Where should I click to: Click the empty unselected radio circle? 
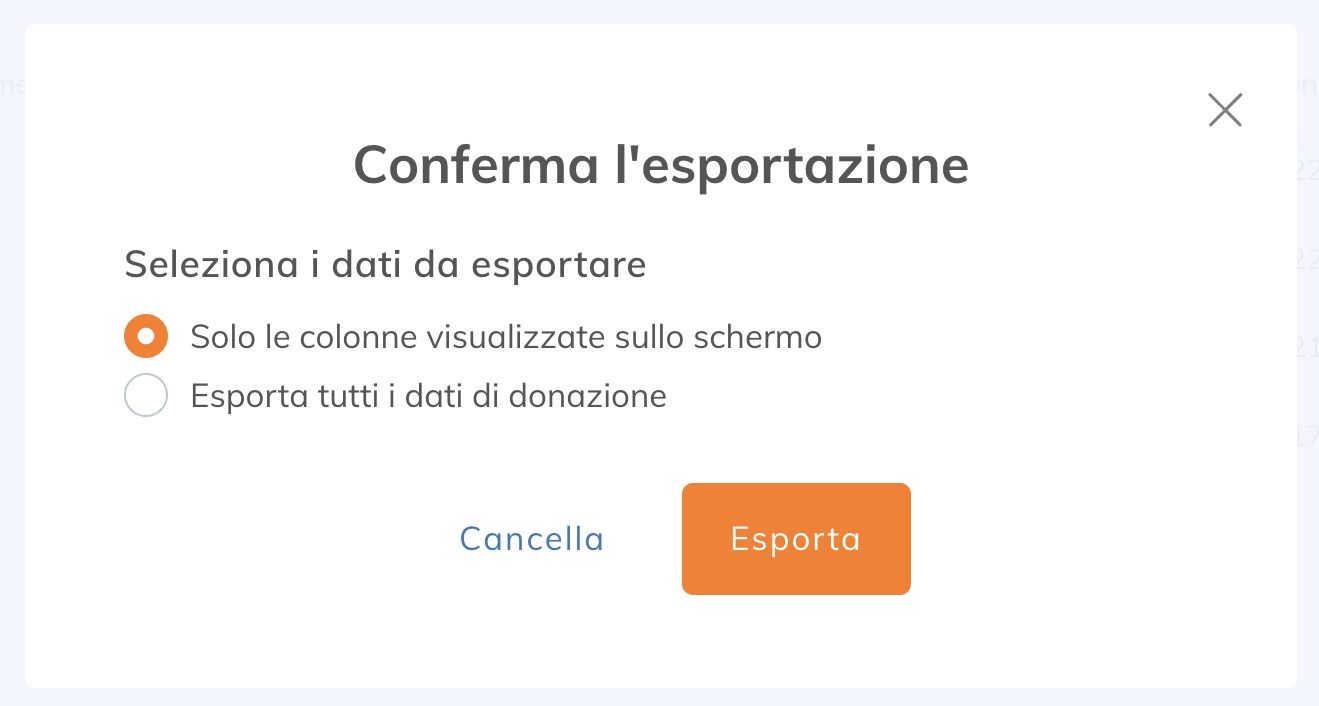tap(146, 396)
